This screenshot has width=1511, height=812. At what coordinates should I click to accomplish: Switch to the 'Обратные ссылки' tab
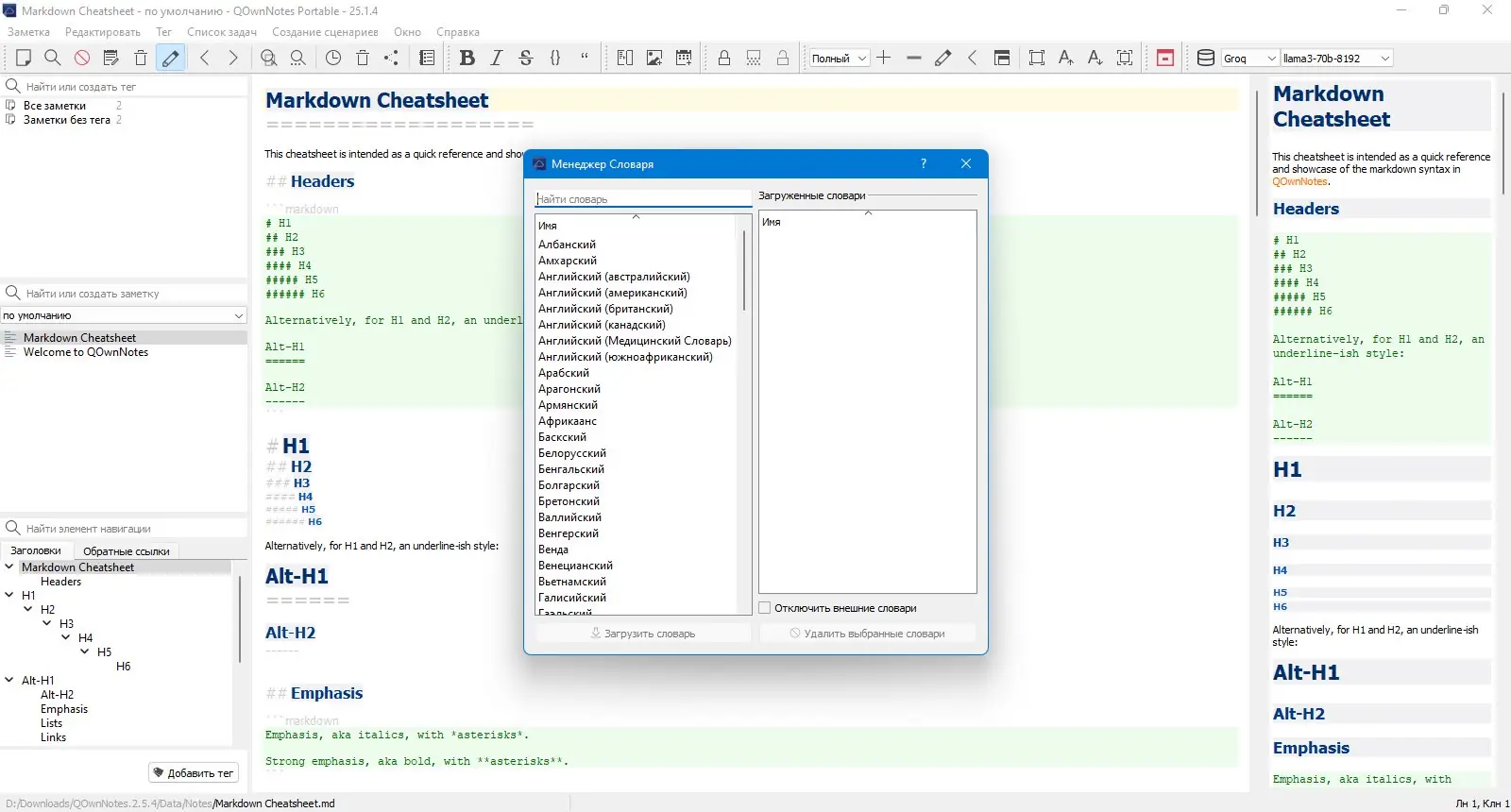tap(127, 551)
